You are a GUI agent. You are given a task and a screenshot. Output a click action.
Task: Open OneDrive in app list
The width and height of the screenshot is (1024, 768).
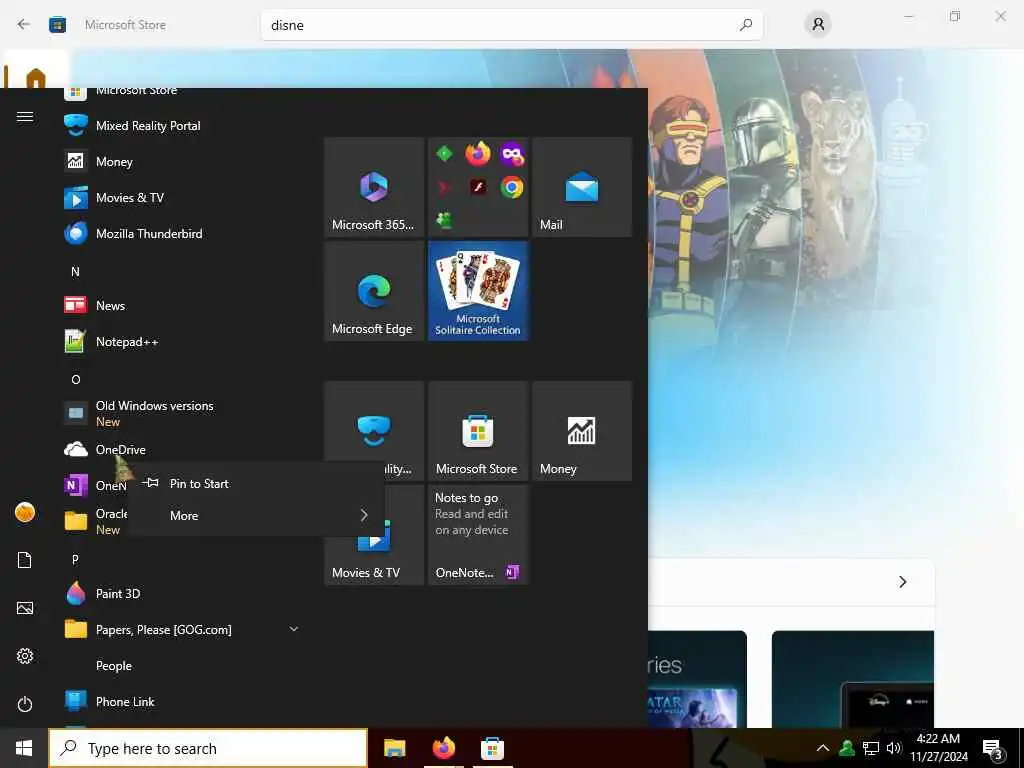click(183, 449)
